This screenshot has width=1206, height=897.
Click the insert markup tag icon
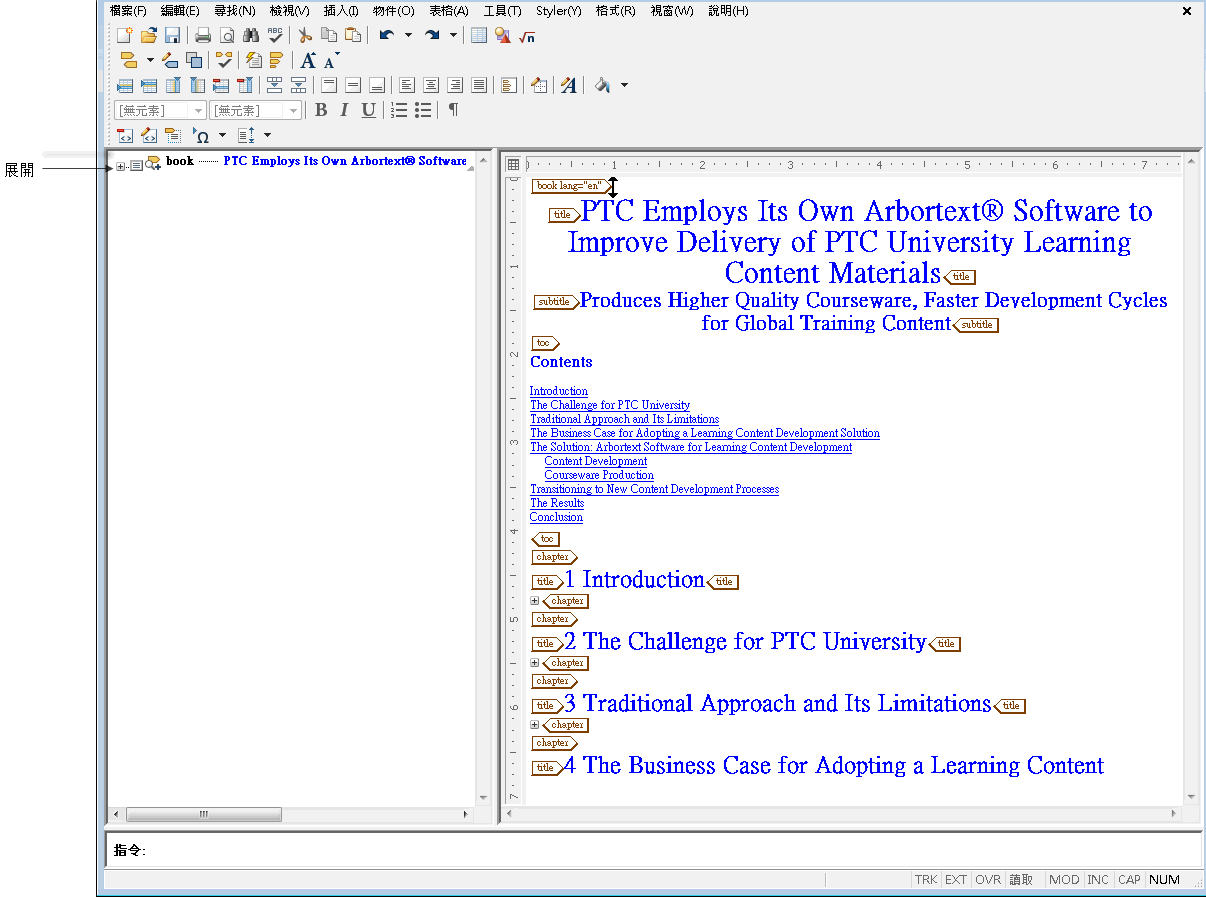(128, 60)
